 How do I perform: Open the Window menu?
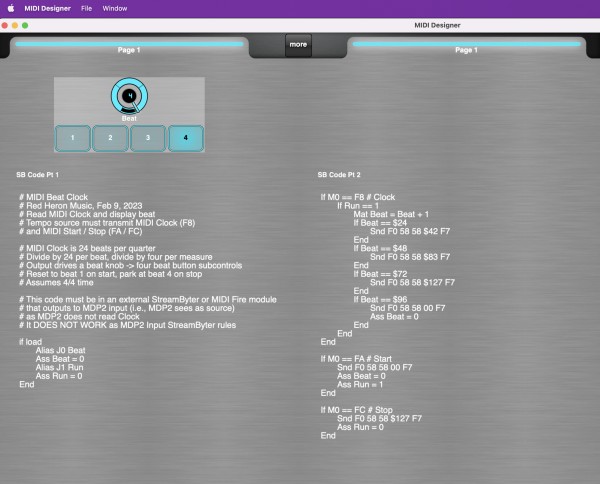point(115,8)
